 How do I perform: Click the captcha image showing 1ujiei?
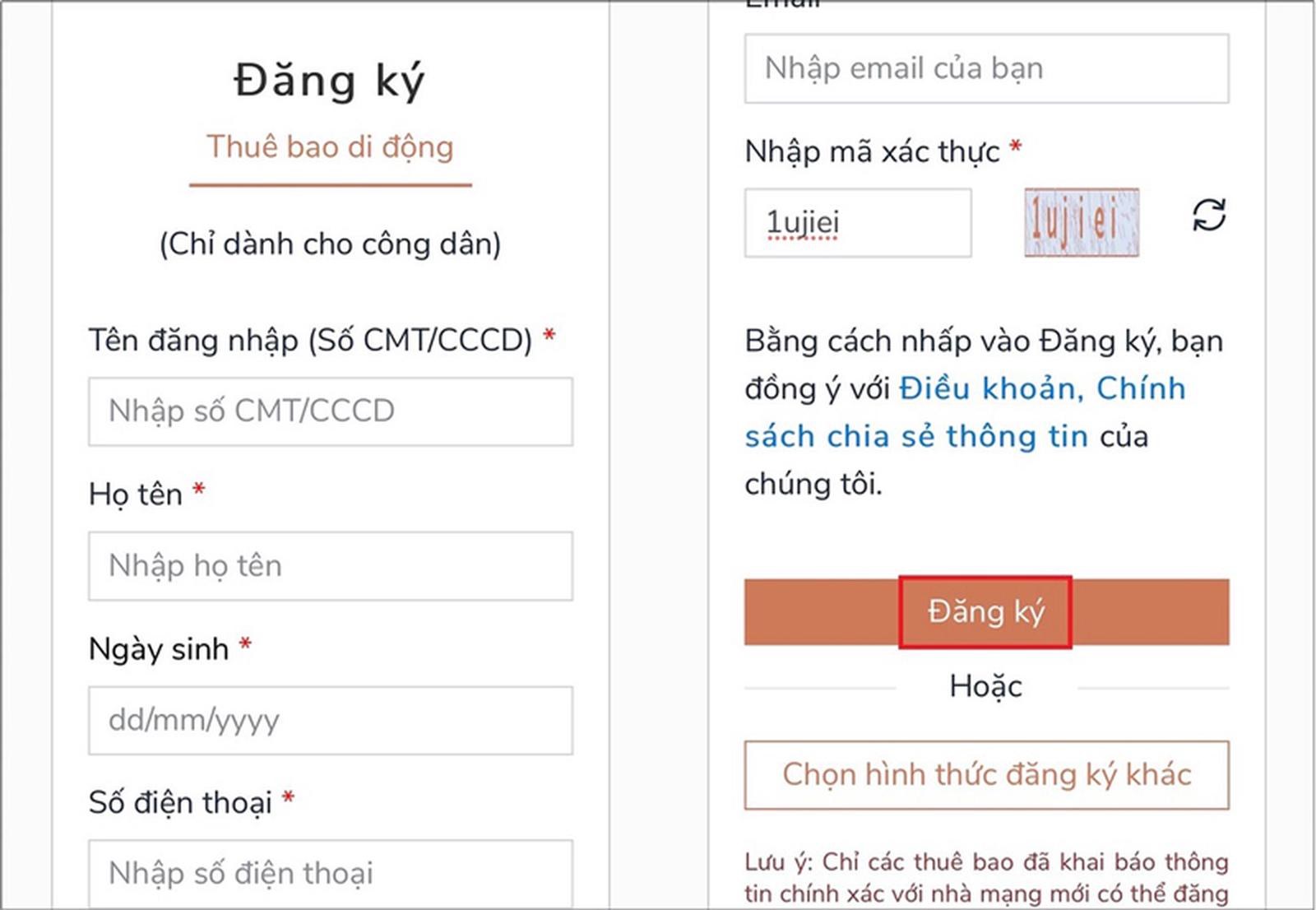(1081, 222)
